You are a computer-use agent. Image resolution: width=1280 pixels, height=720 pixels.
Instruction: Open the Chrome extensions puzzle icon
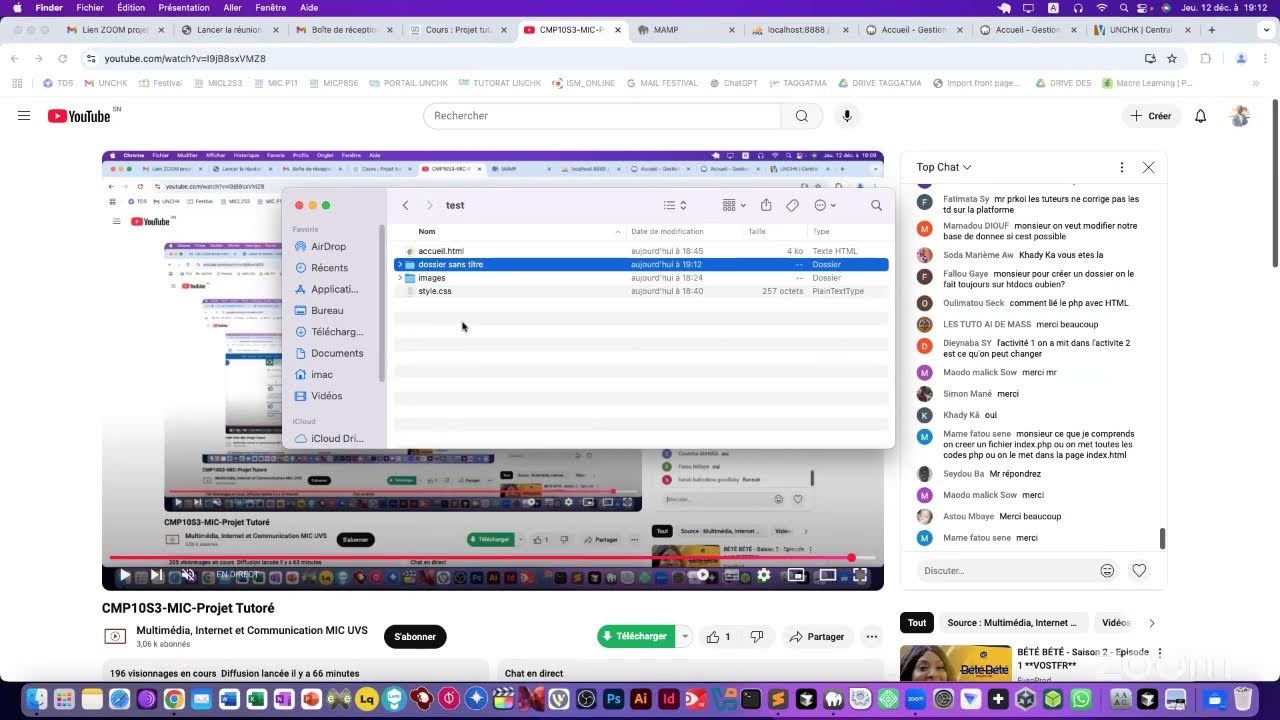coord(1206,59)
